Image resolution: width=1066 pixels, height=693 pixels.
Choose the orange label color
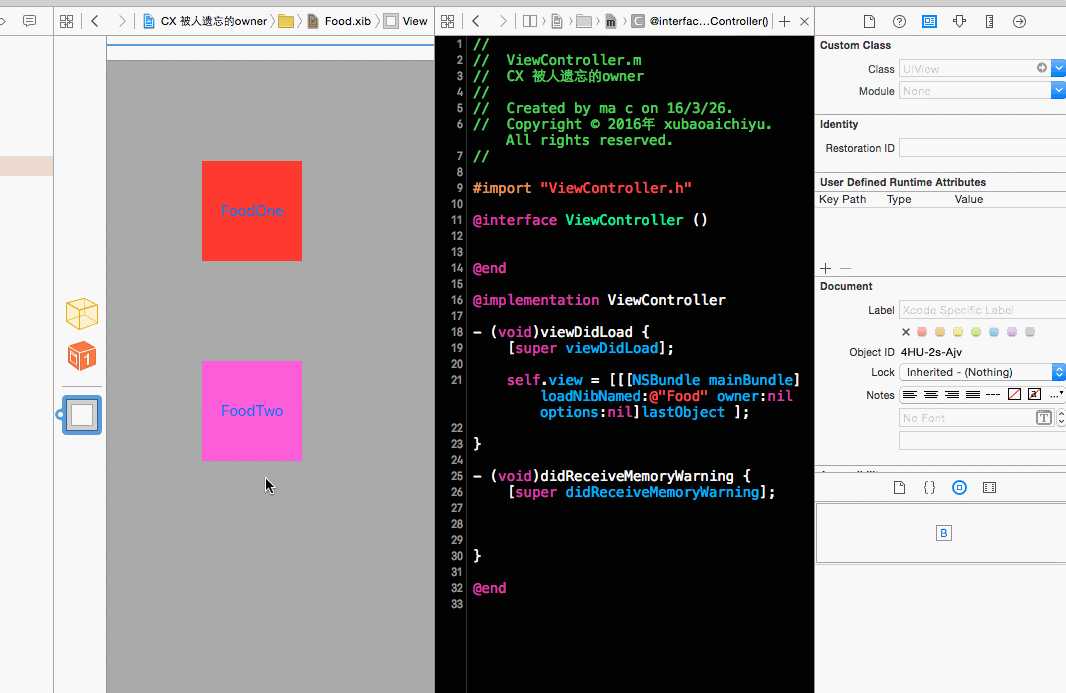pos(940,332)
